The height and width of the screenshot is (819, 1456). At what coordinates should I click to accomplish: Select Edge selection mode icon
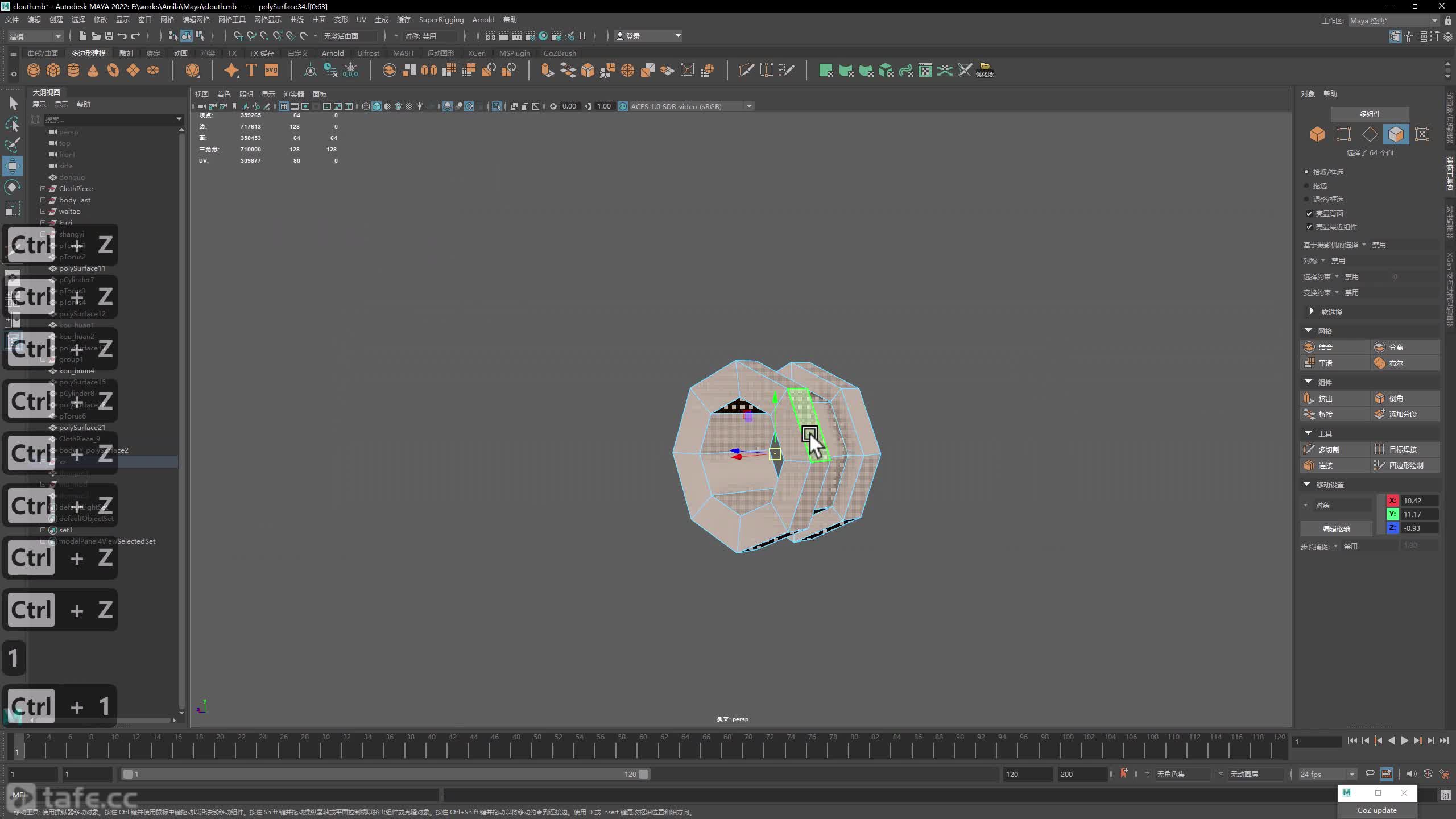click(x=1370, y=134)
